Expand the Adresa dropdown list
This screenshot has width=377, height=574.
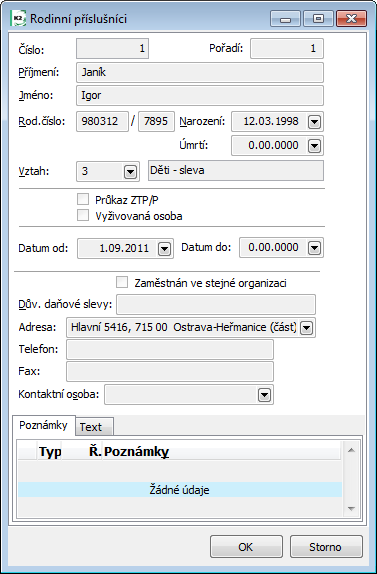[x=306, y=328]
